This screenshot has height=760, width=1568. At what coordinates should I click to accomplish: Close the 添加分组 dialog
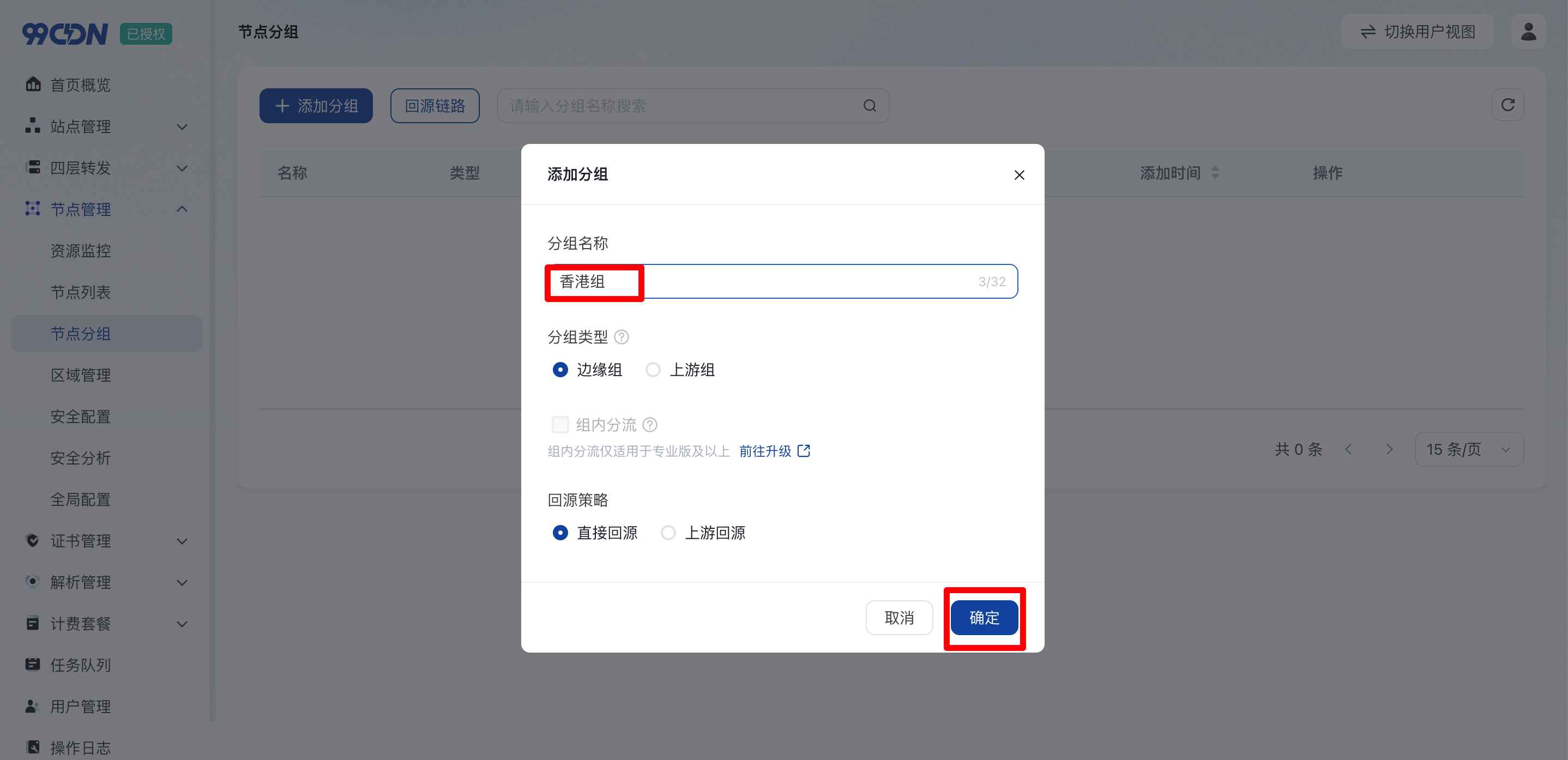1019,174
